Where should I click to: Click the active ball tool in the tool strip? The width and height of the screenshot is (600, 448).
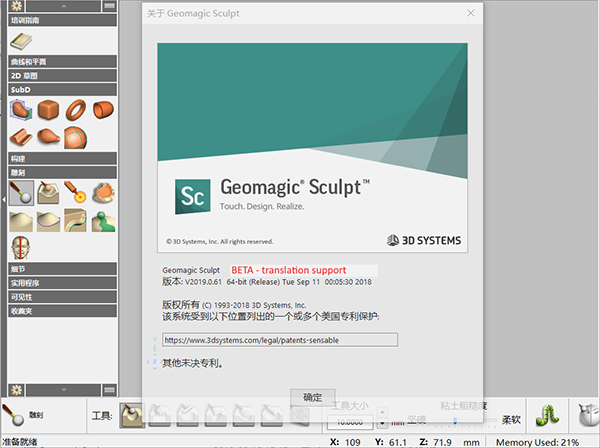click(x=132, y=415)
